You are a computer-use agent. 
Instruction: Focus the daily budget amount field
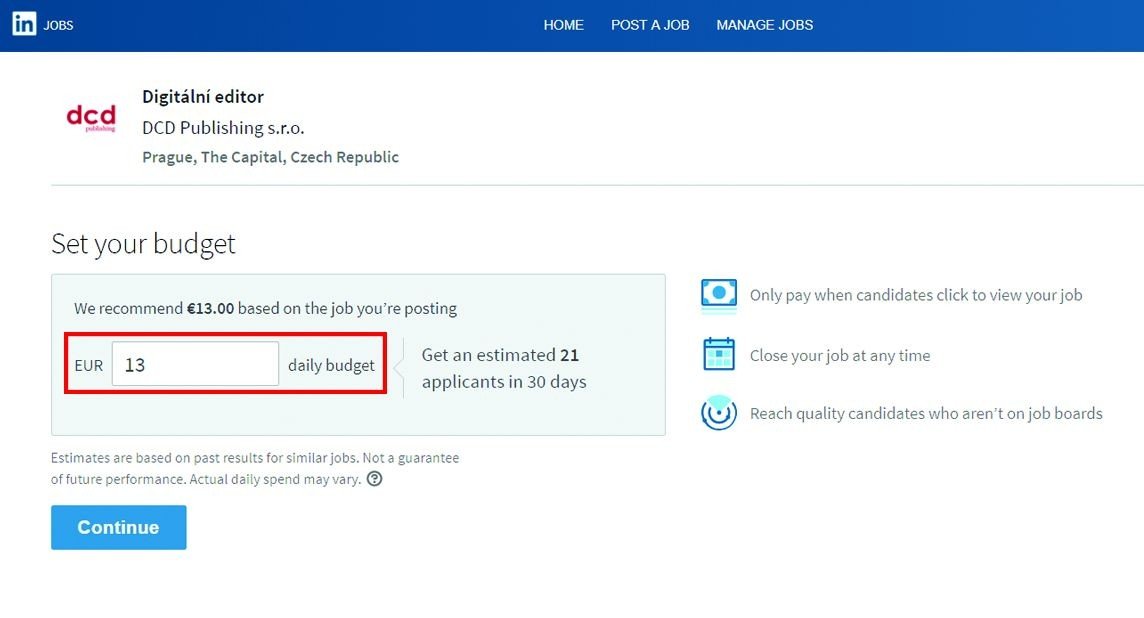(195, 365)
